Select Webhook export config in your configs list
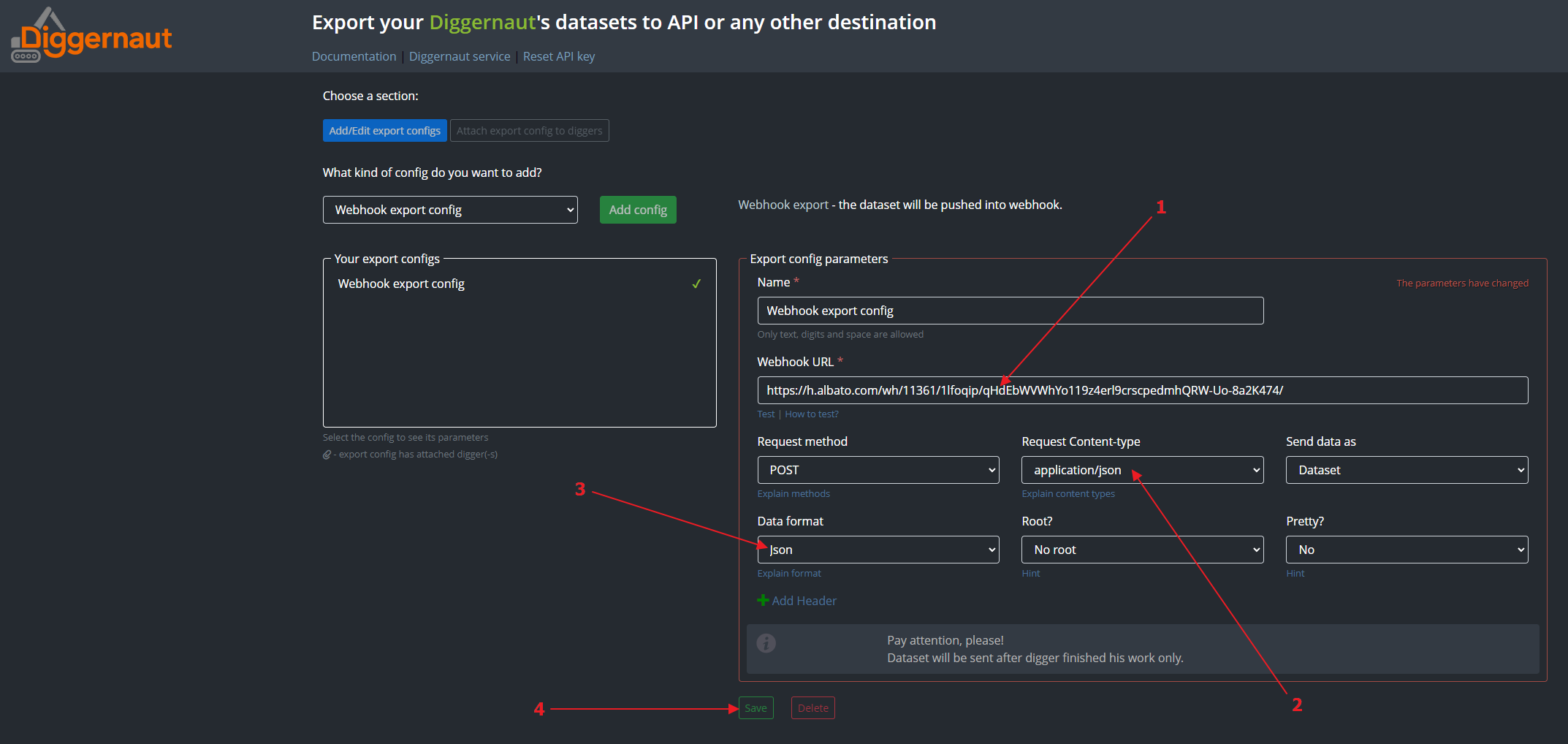1568x744 pixels. point(520,284)
